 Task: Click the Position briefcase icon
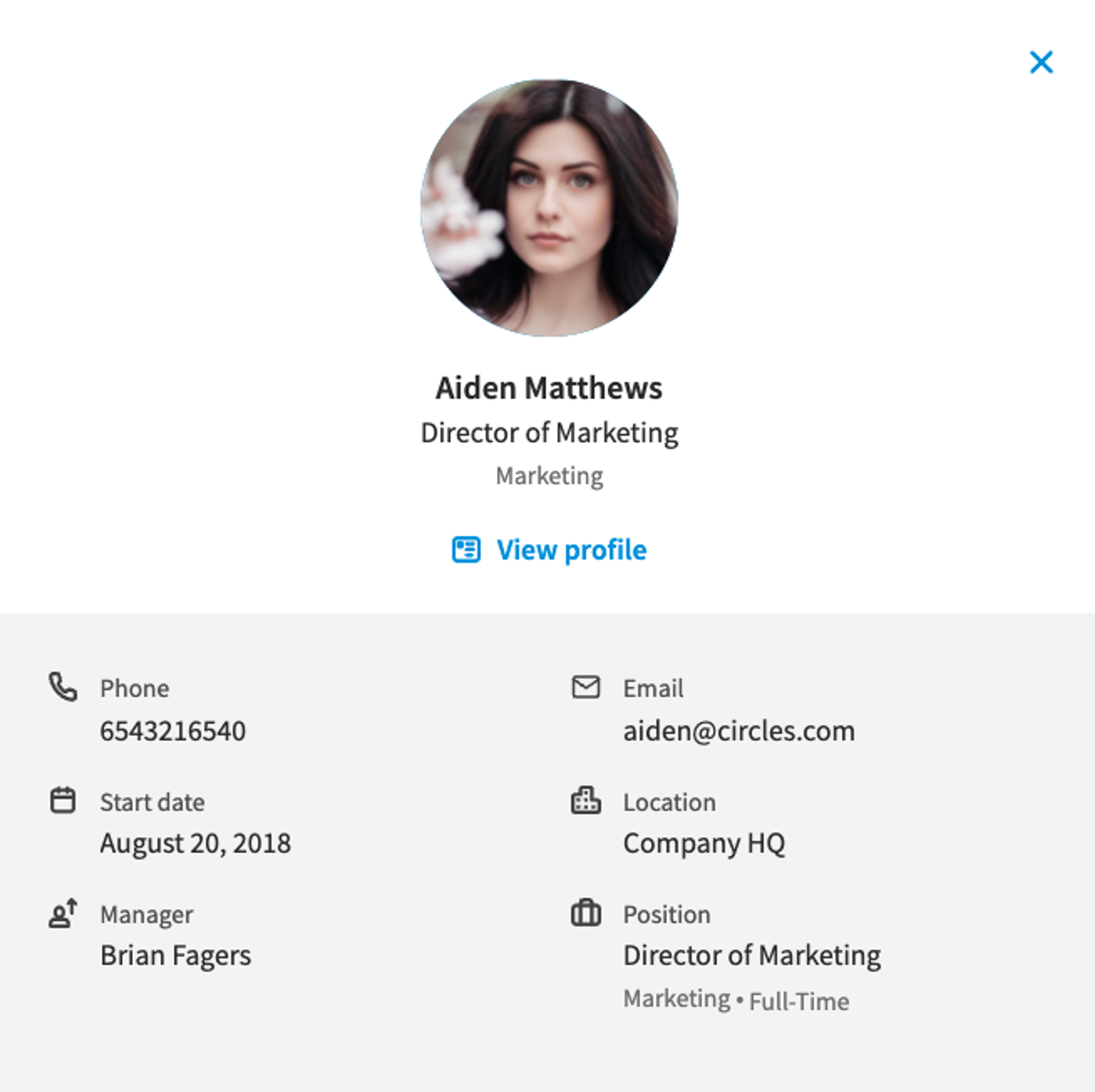click(x=585, y=913)
